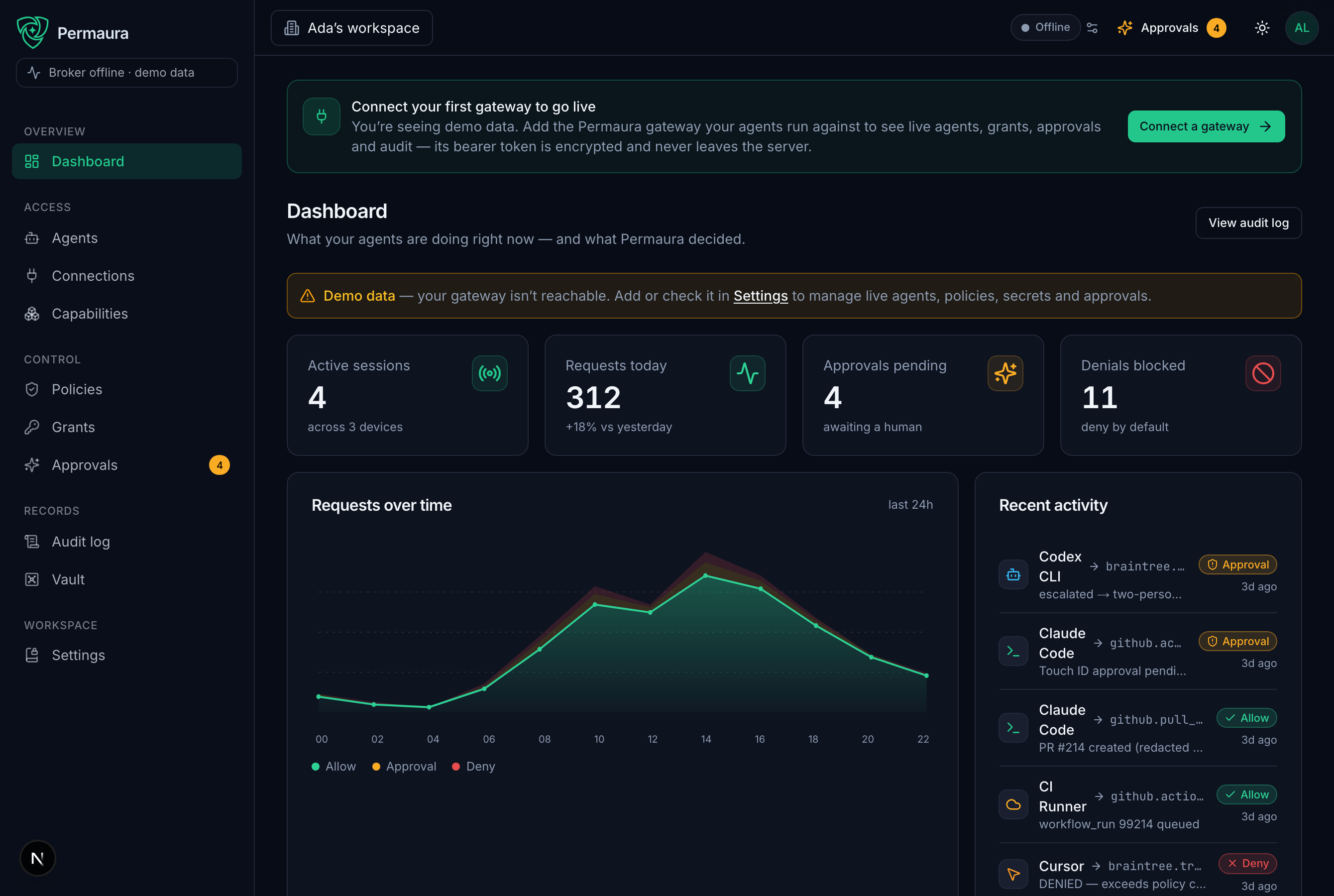Image resolution: width=1334 pixels, height=896 pixels.
Task: Click the View audit log button
Action: (x=1248, y=223)
